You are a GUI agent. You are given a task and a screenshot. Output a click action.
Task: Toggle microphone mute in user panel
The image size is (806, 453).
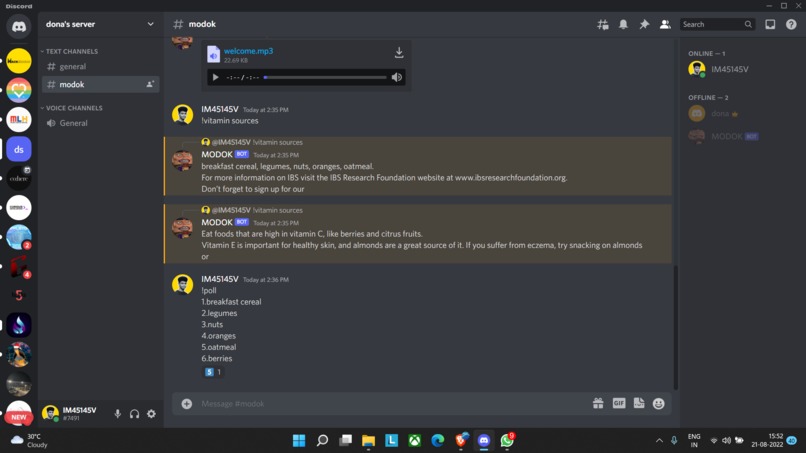(x=118, y=414)
